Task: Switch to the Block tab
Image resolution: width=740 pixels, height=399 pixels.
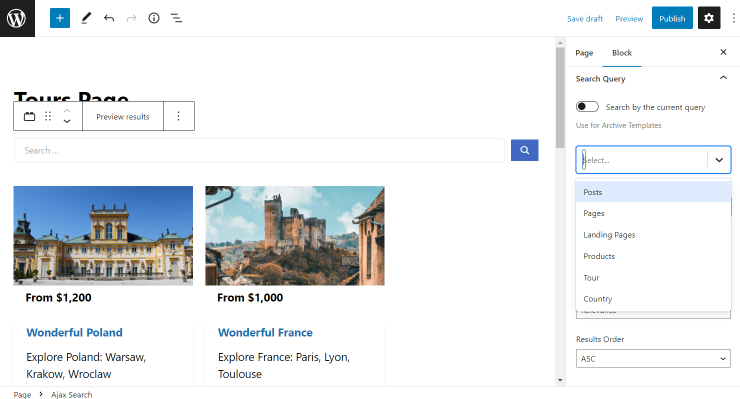Action: [622, 53]
